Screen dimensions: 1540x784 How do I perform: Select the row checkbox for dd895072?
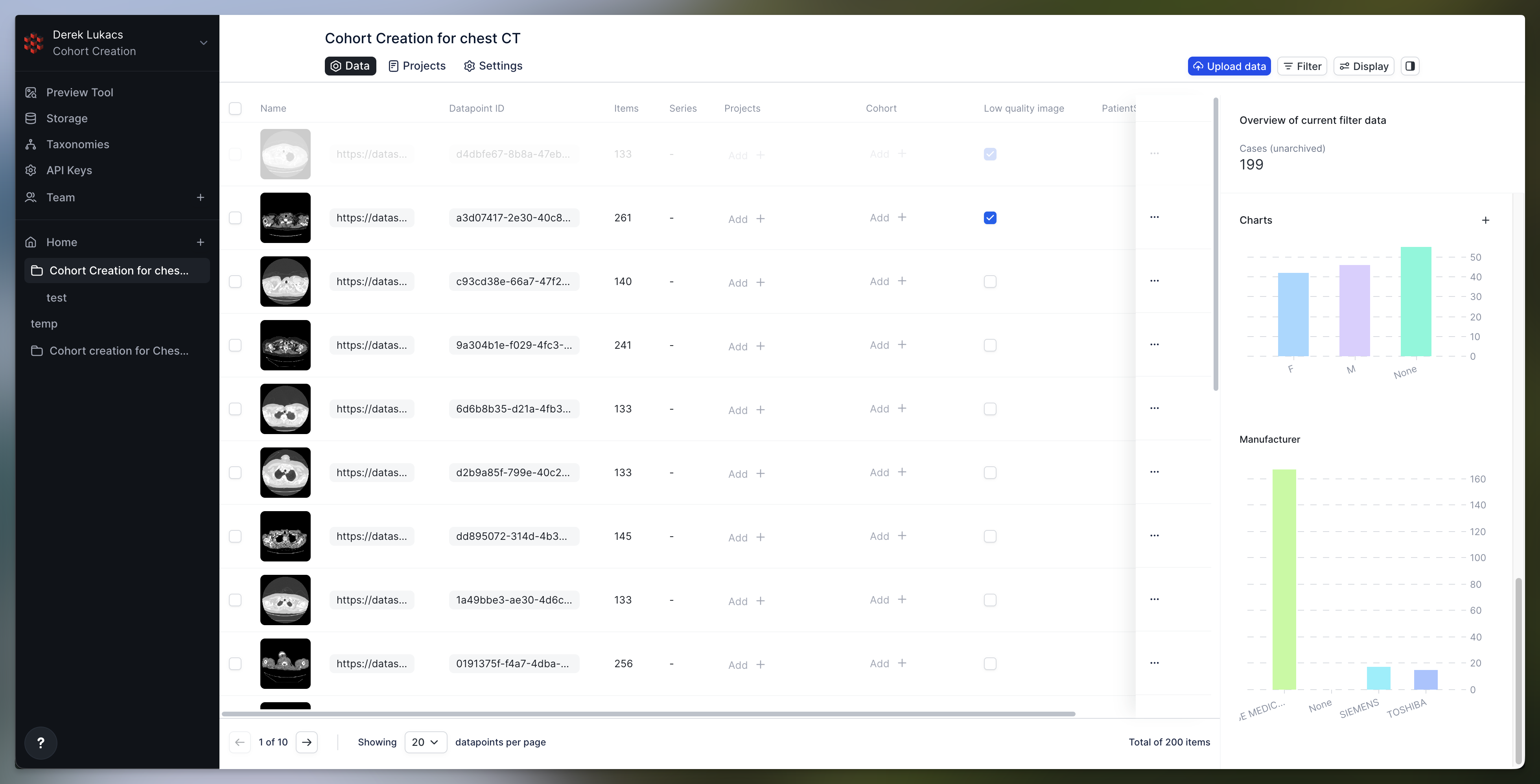pyautogui.click(x=235, y=536)
